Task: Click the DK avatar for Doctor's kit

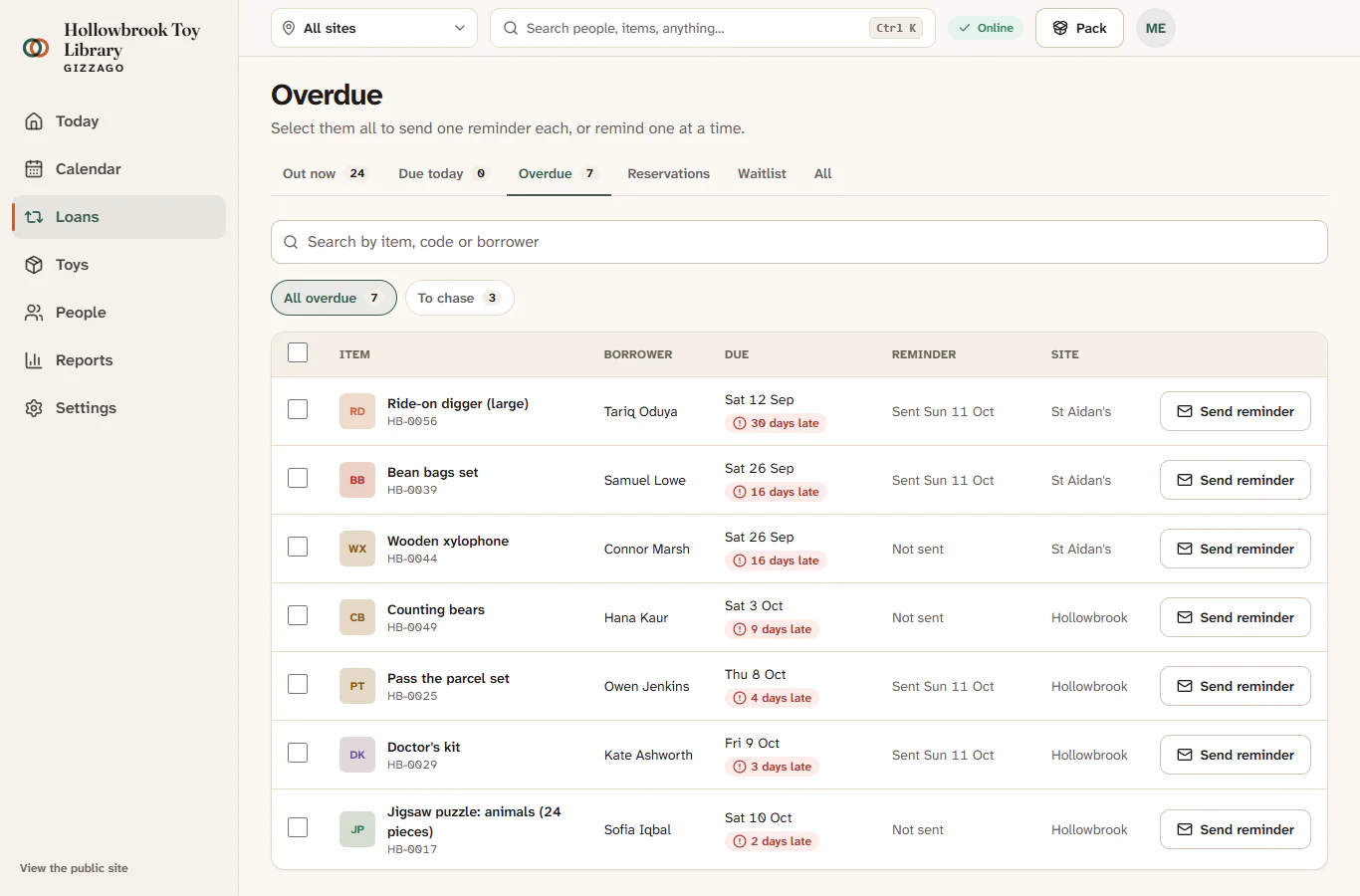Action: [357, 755]
